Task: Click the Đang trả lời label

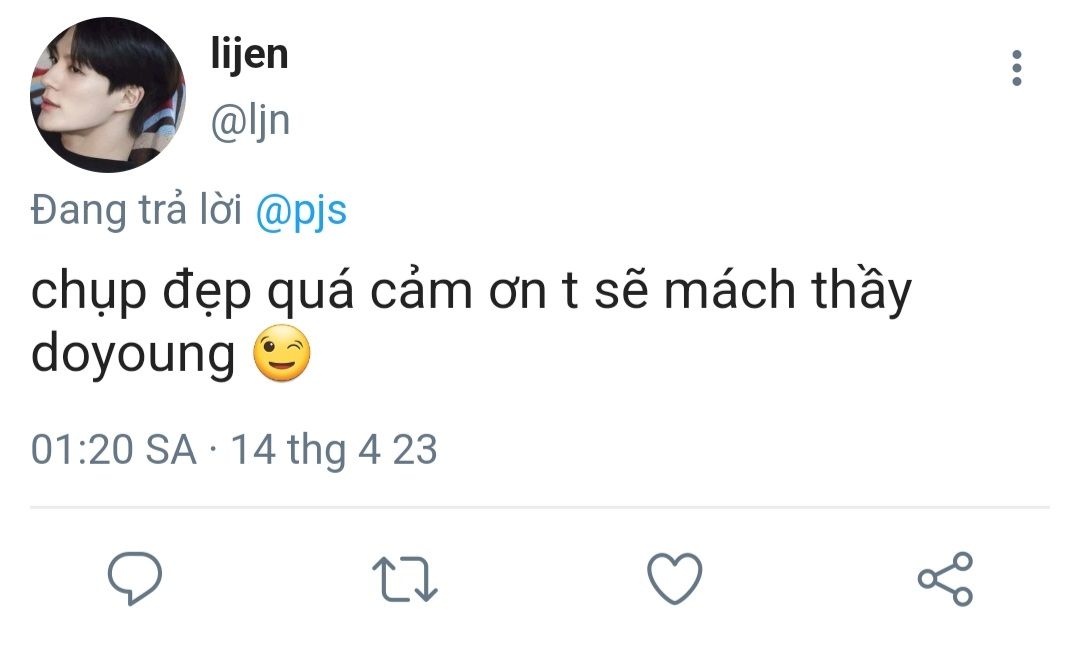Action: 137,211
